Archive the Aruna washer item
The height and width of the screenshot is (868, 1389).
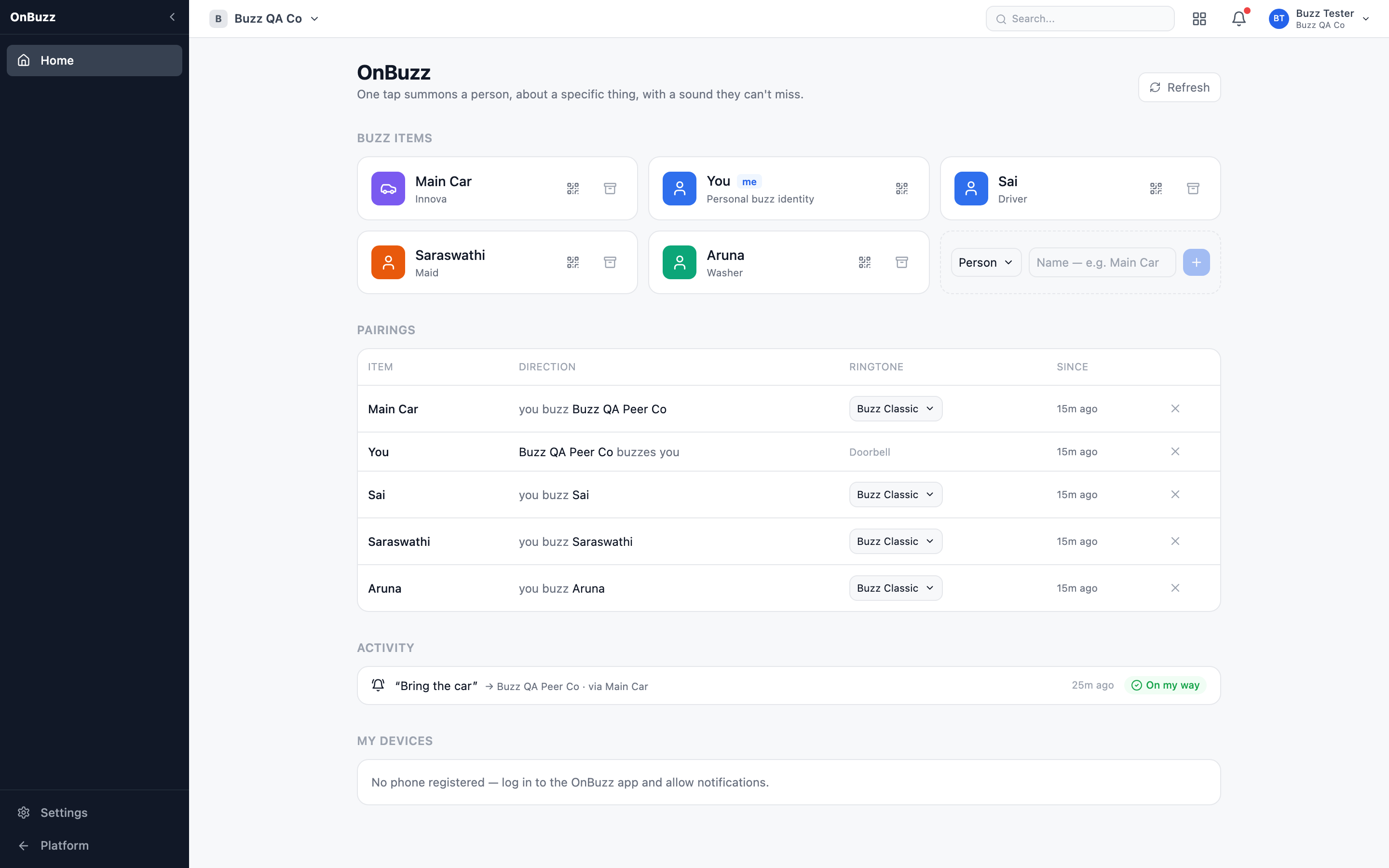pos(902,262)
